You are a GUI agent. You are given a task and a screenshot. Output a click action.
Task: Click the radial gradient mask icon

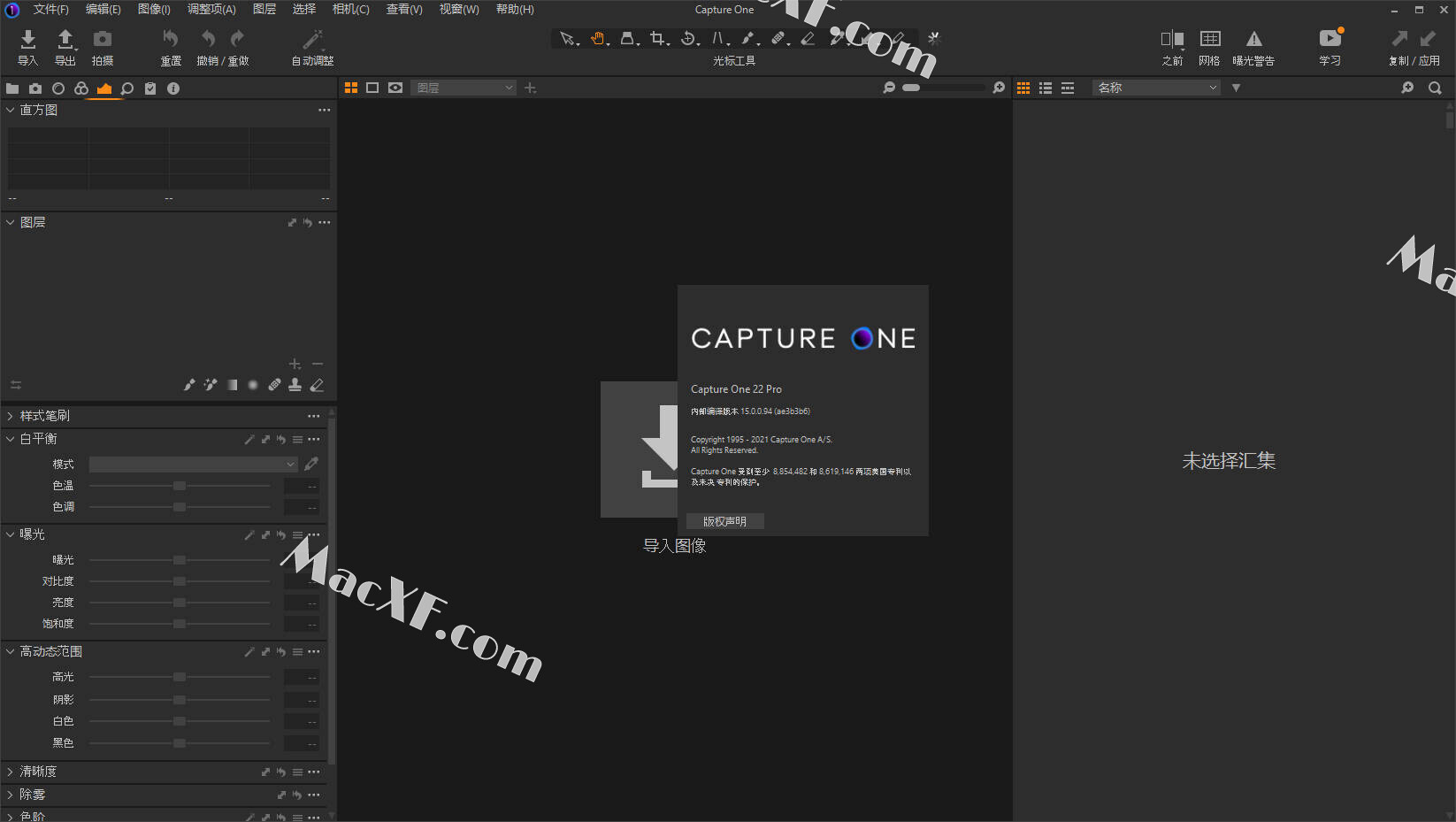(x=253, y=385)
